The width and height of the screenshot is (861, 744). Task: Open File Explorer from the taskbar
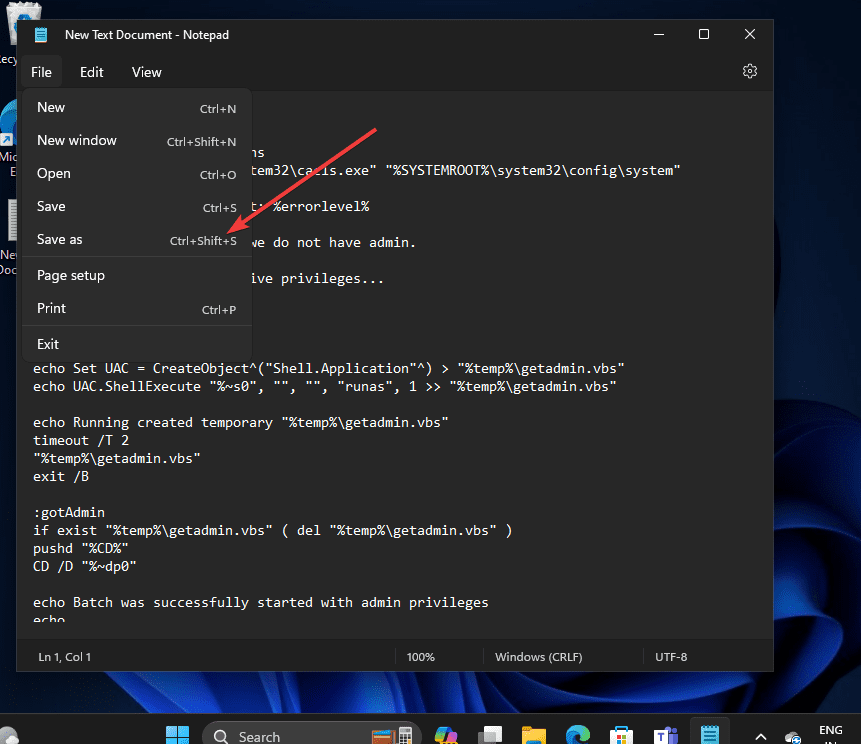(534, 735)
